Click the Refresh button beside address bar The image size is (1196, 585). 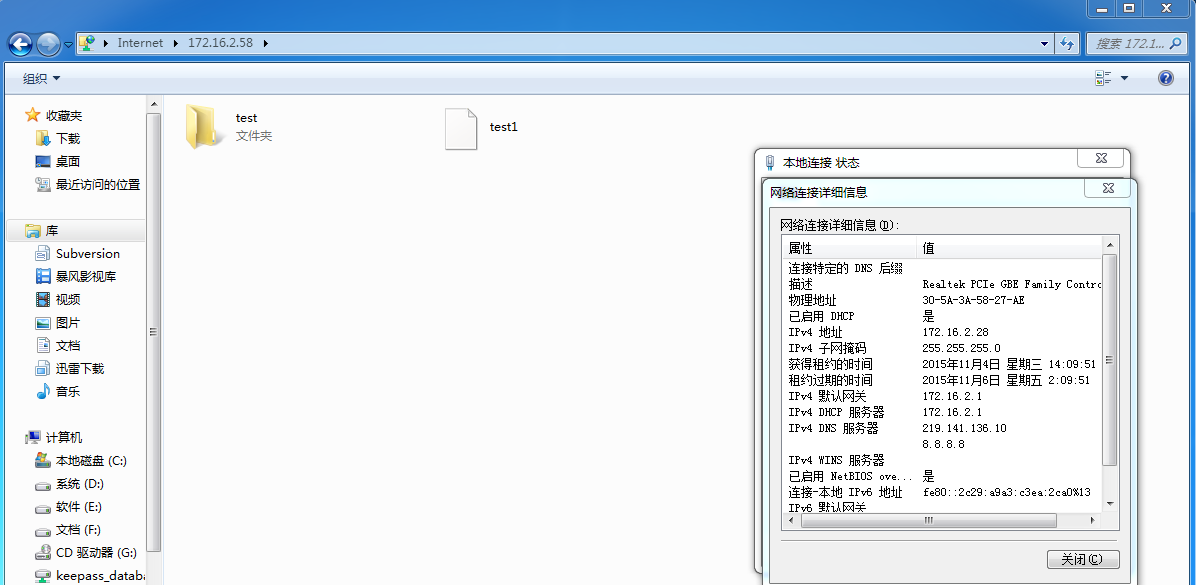click(x=1067, y=44)
